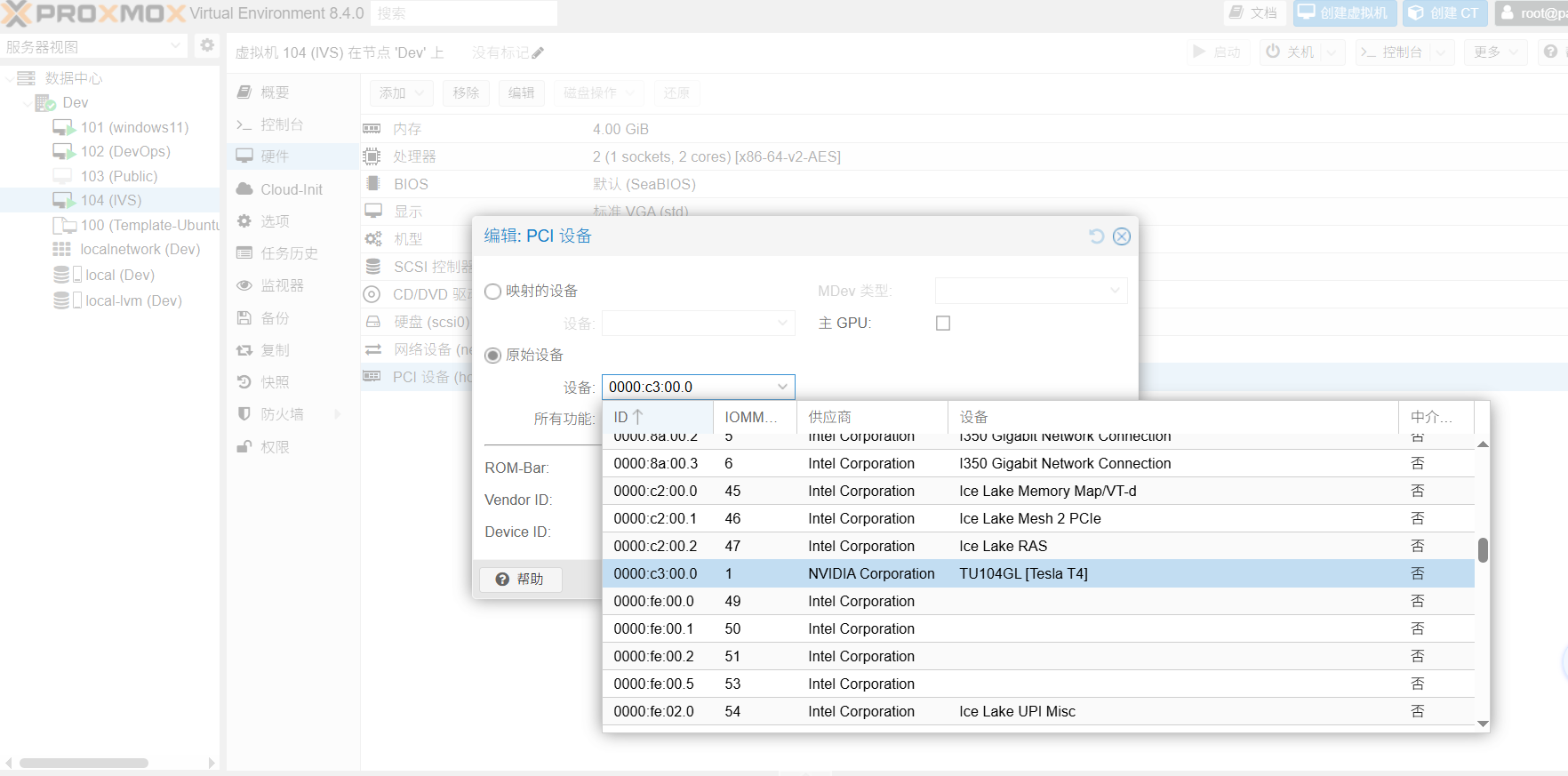This screenshot has width=1568, height=776.
Task: Open the Summary (概要) tab
Action: 292,92
